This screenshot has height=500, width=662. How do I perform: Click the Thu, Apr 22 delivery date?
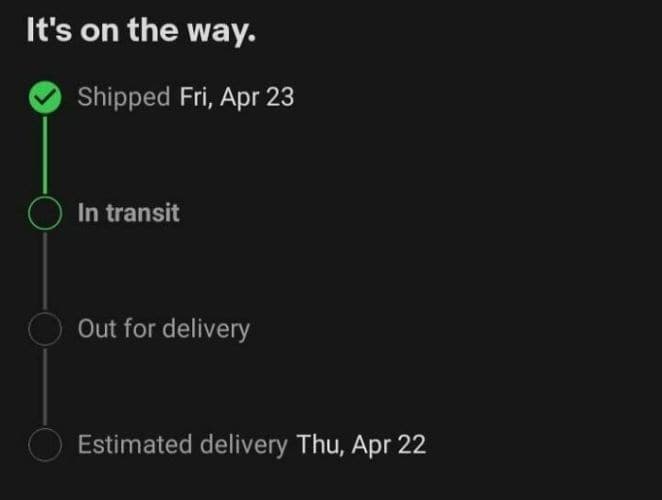[x=361, y=446]
